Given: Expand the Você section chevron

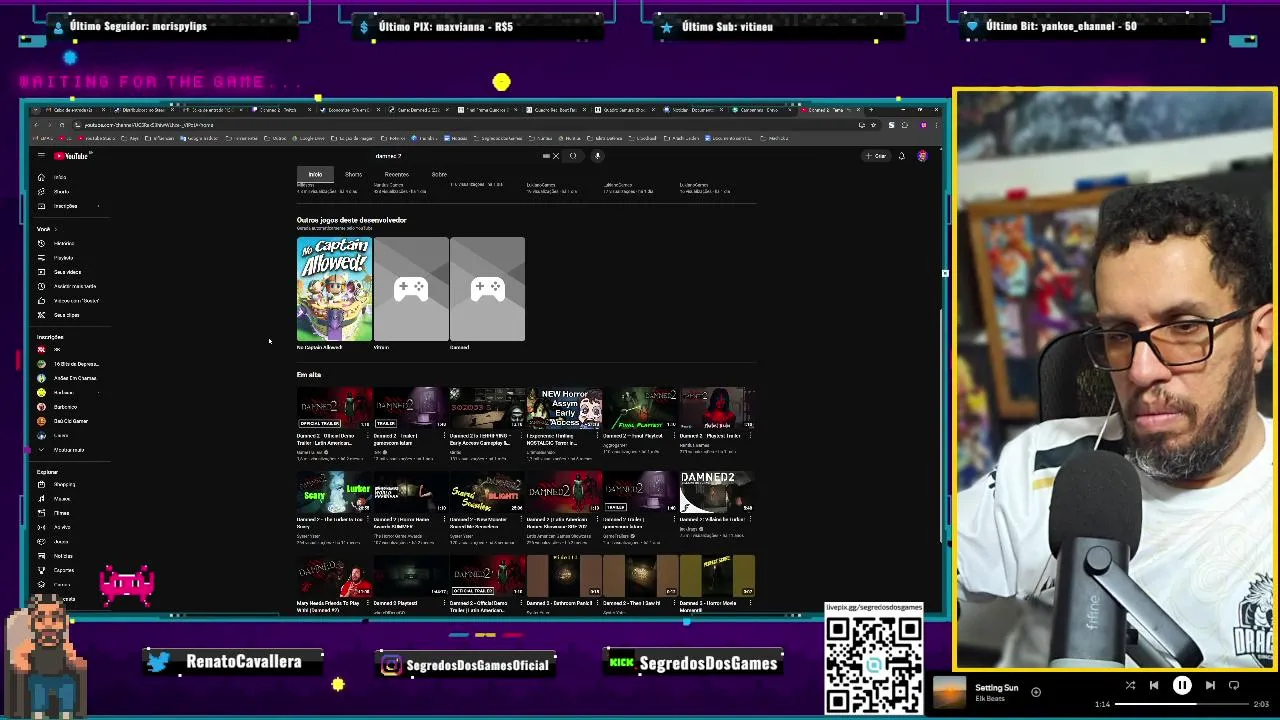Looking at the screenshot, I should click(56, 229).
